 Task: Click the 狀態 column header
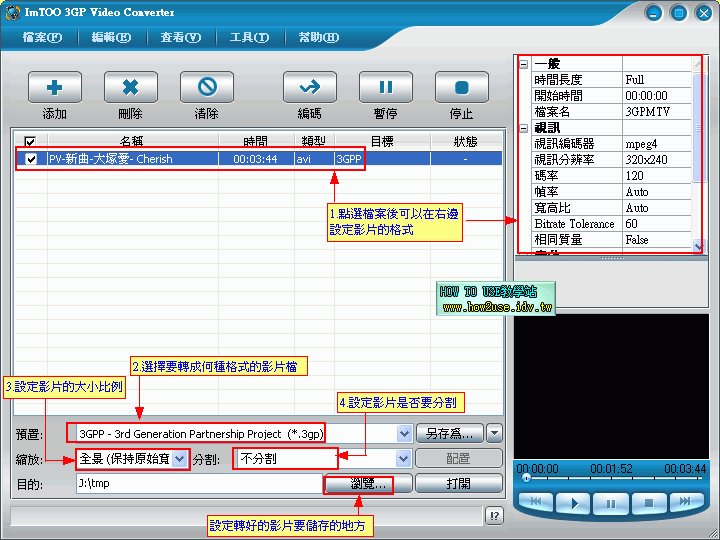coord(466,141)
